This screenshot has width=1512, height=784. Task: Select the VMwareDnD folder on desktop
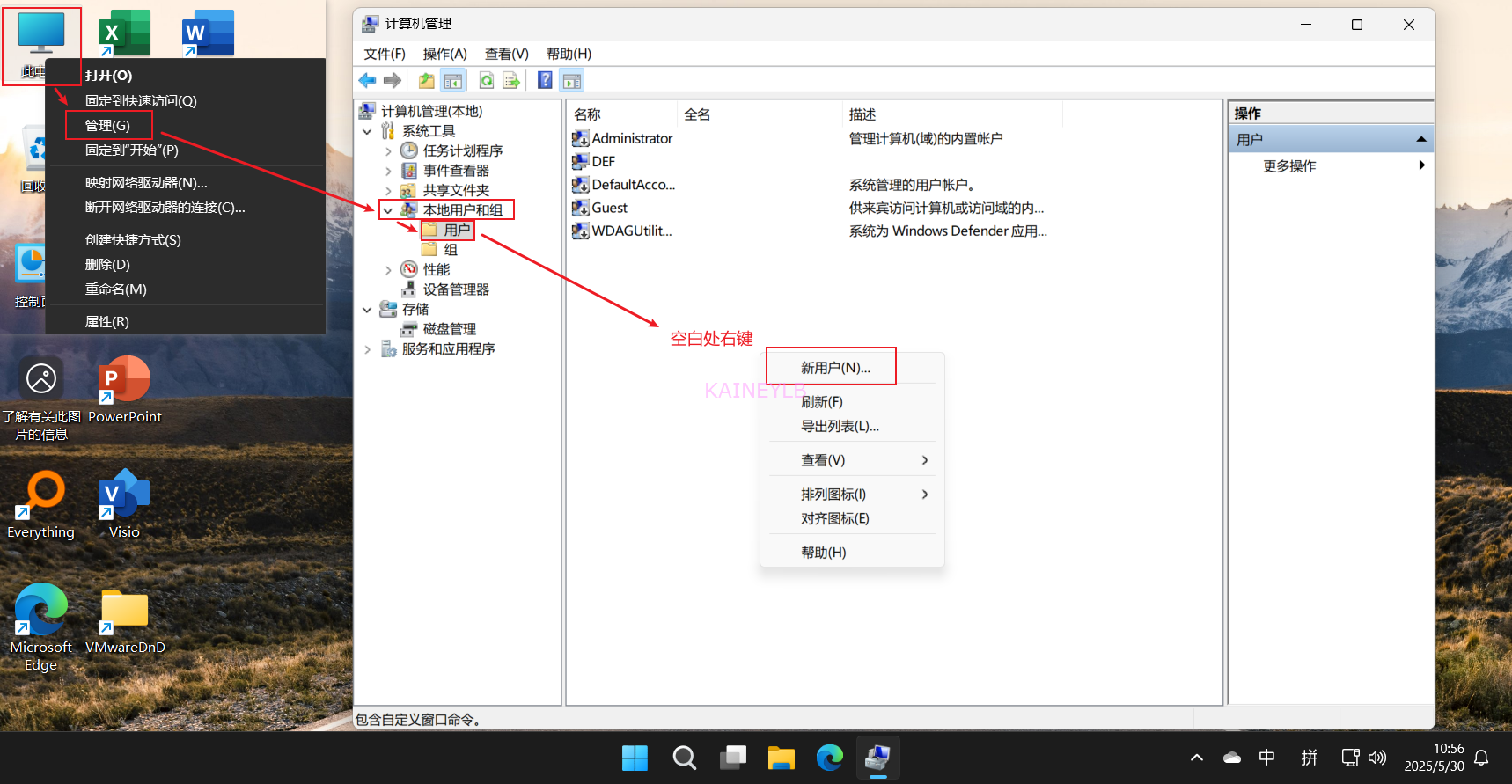(124, 621)
